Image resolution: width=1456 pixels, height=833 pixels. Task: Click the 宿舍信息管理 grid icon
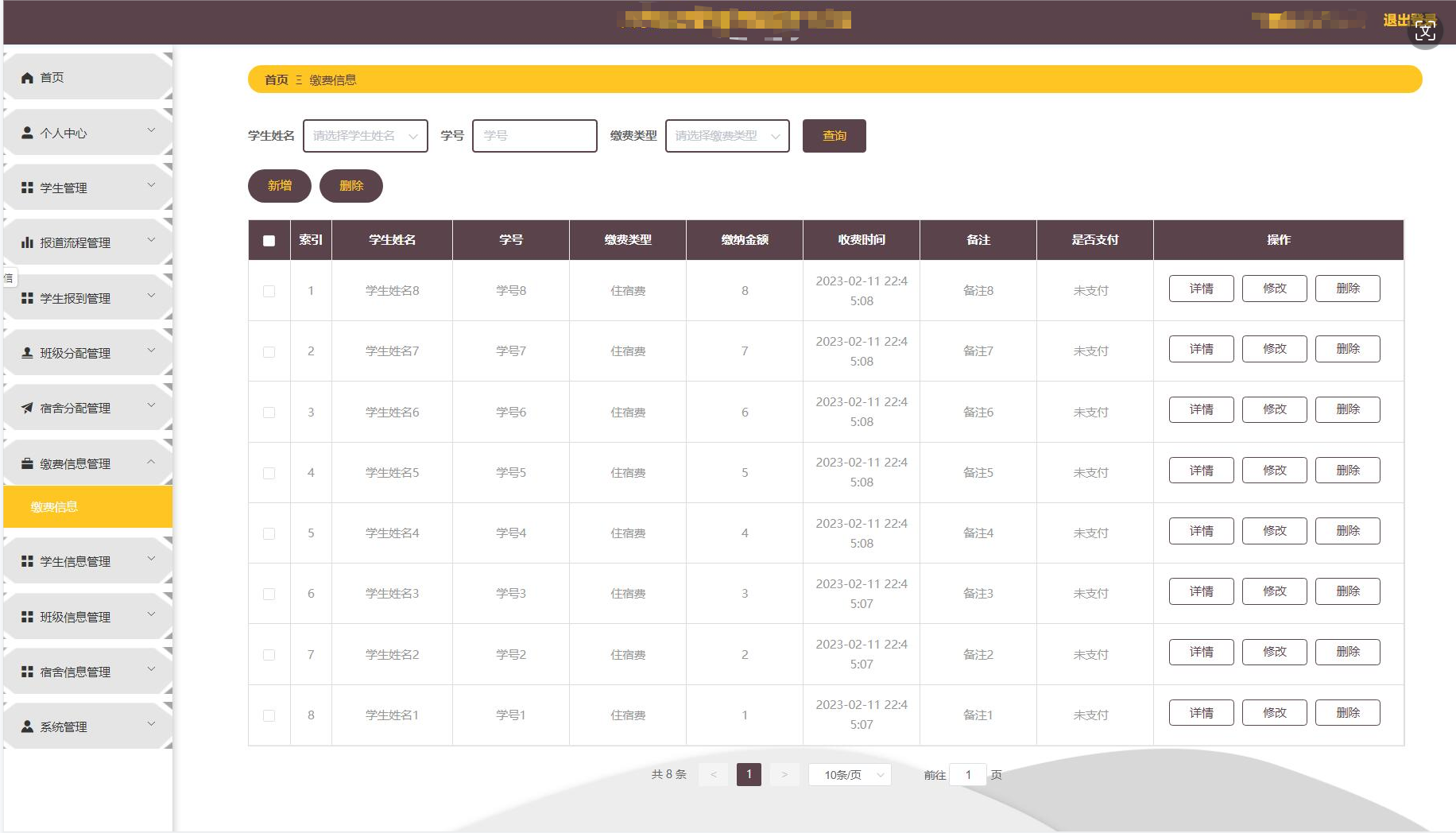27,672
